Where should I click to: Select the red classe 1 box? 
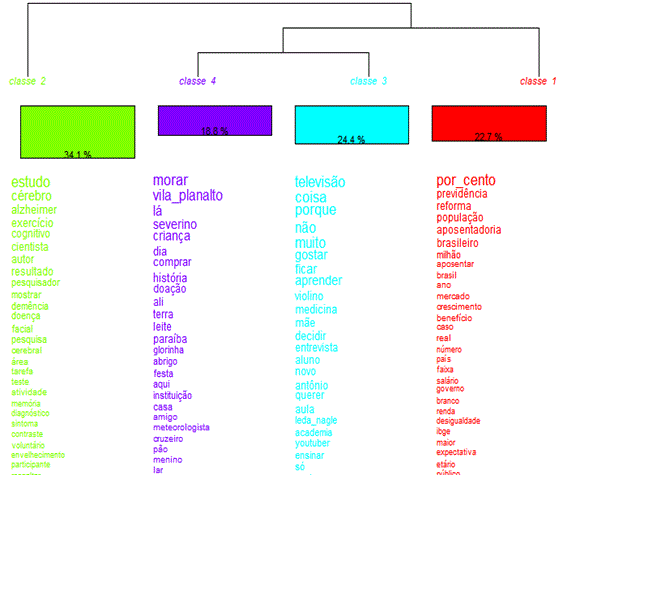click(488, 123)
